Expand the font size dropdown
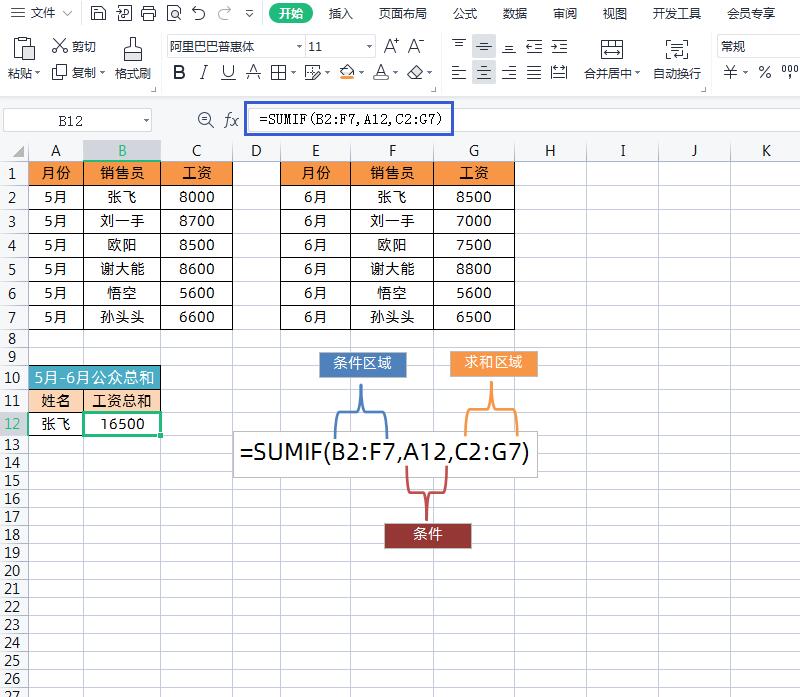This screenshot has height=697, width=800. 369,47
